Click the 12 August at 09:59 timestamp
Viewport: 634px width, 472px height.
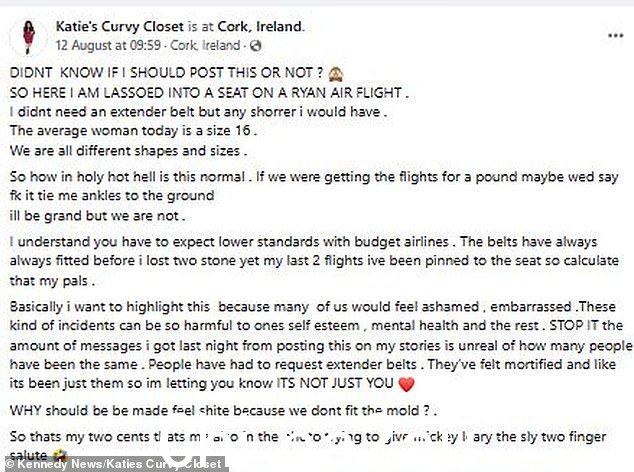(x=108, y=45)
